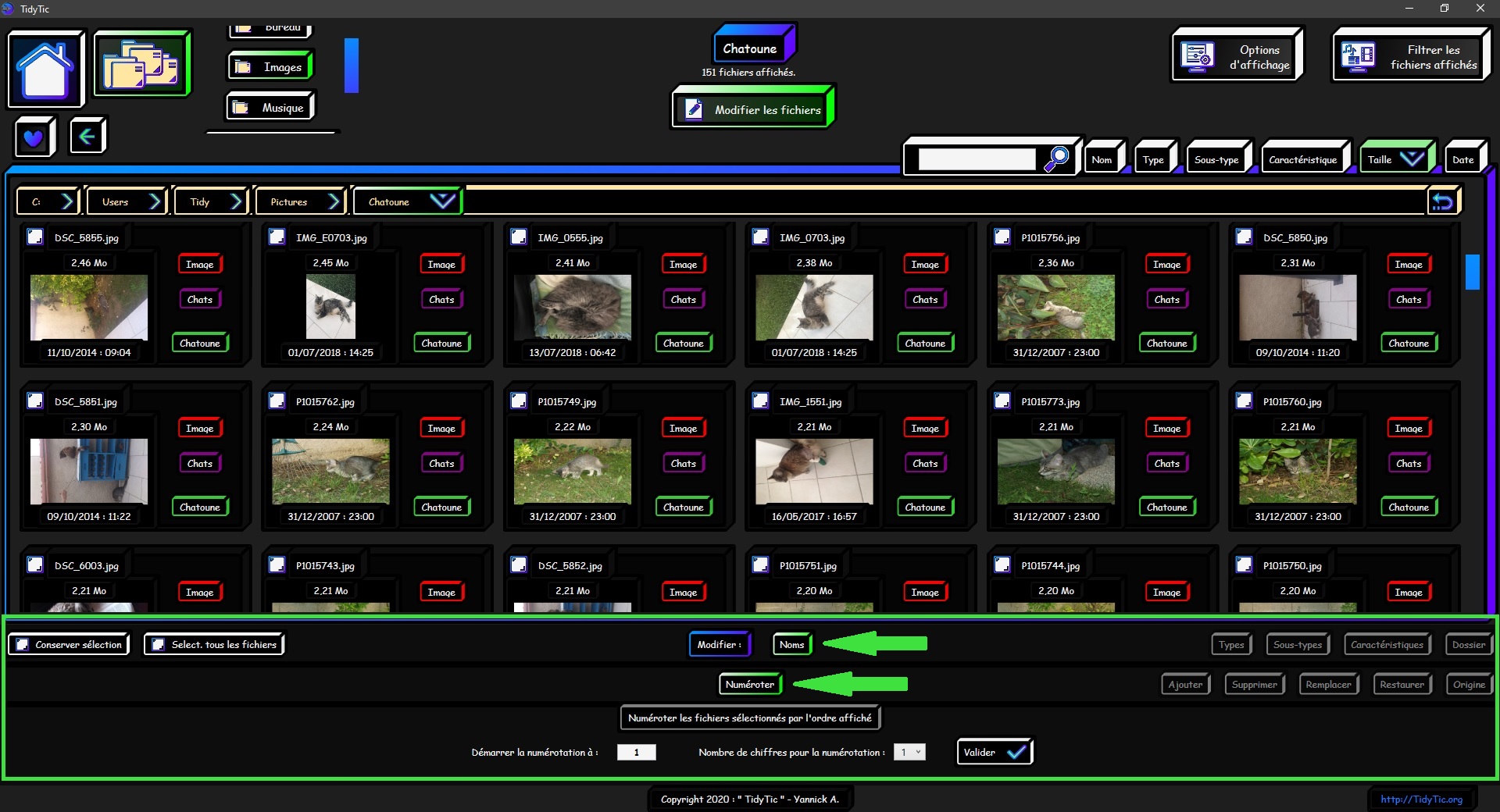Check the P1015760.jpg file box
1500x812 pixels.
1244,401
